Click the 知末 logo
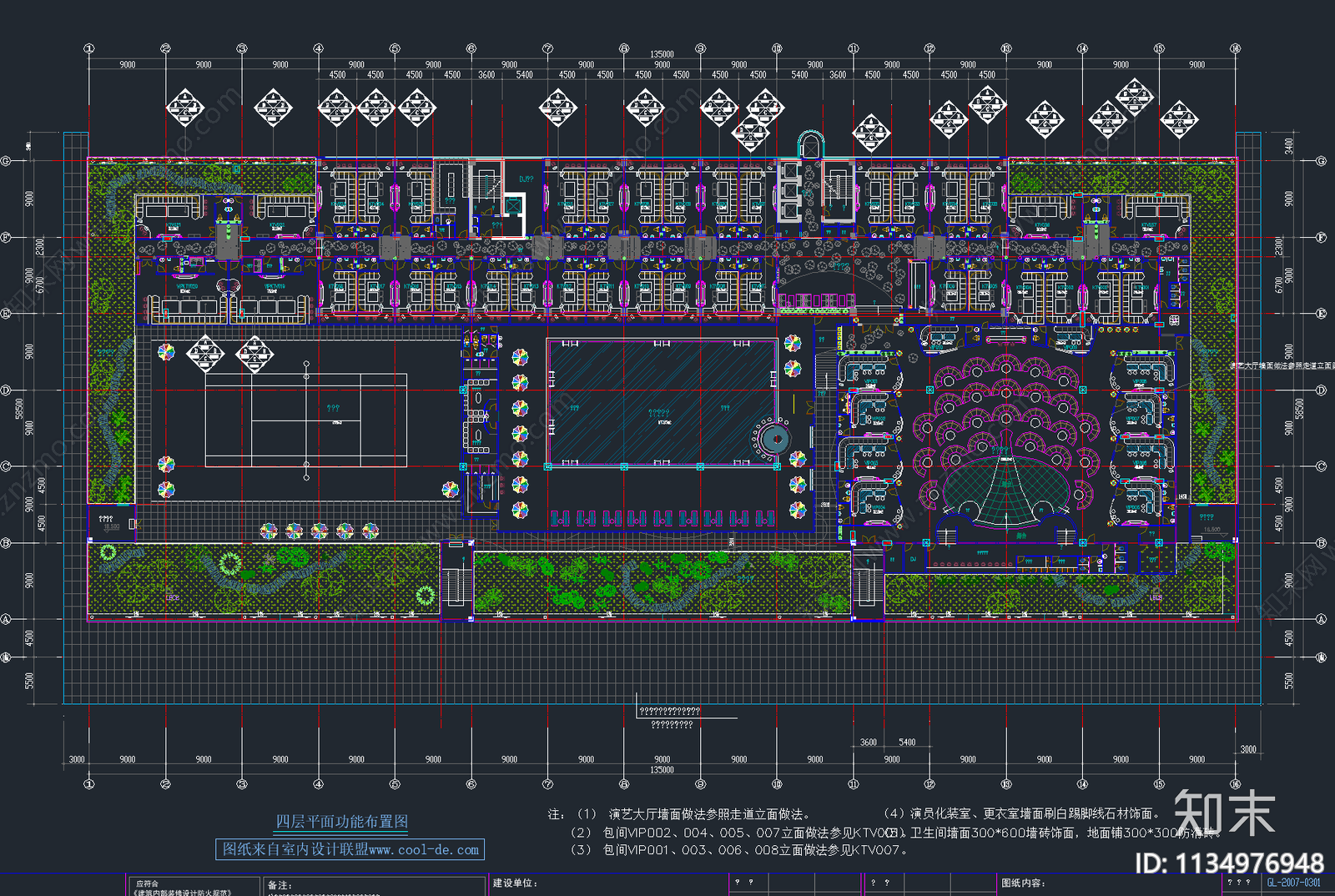 tap(1225, 813)
